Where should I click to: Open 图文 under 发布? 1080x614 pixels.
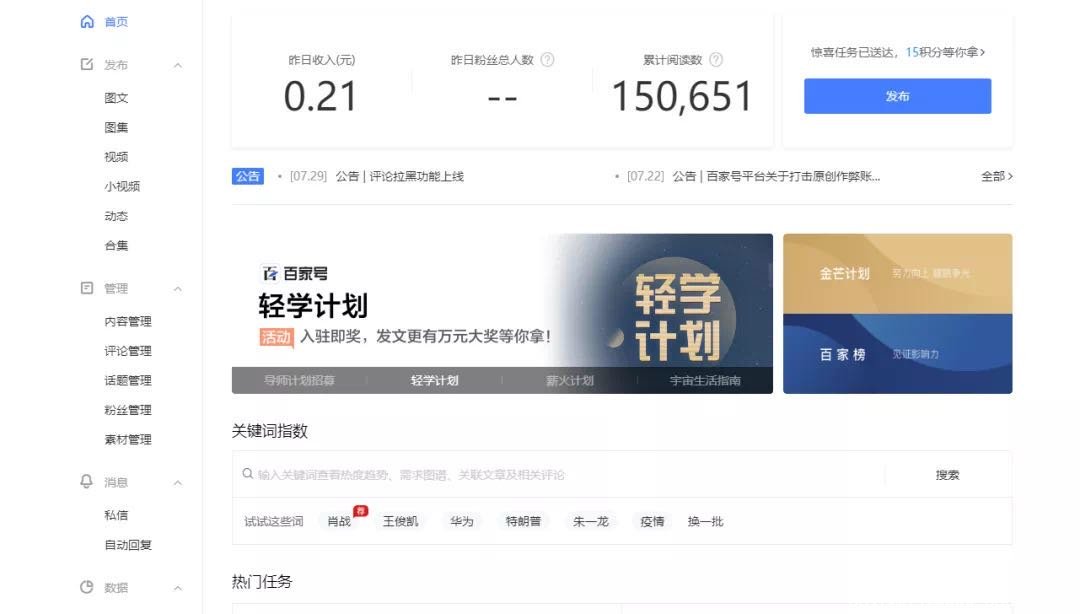point(116,98)
